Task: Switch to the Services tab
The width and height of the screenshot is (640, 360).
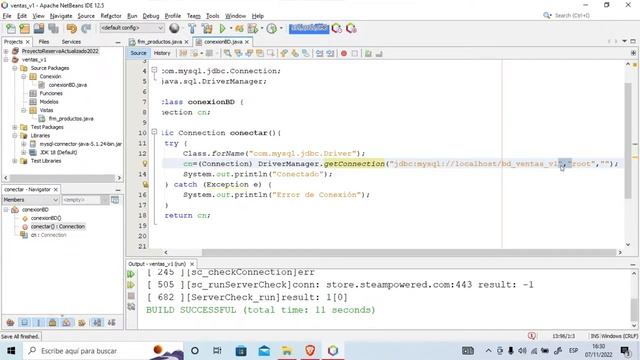Action: tap(71, 42)
